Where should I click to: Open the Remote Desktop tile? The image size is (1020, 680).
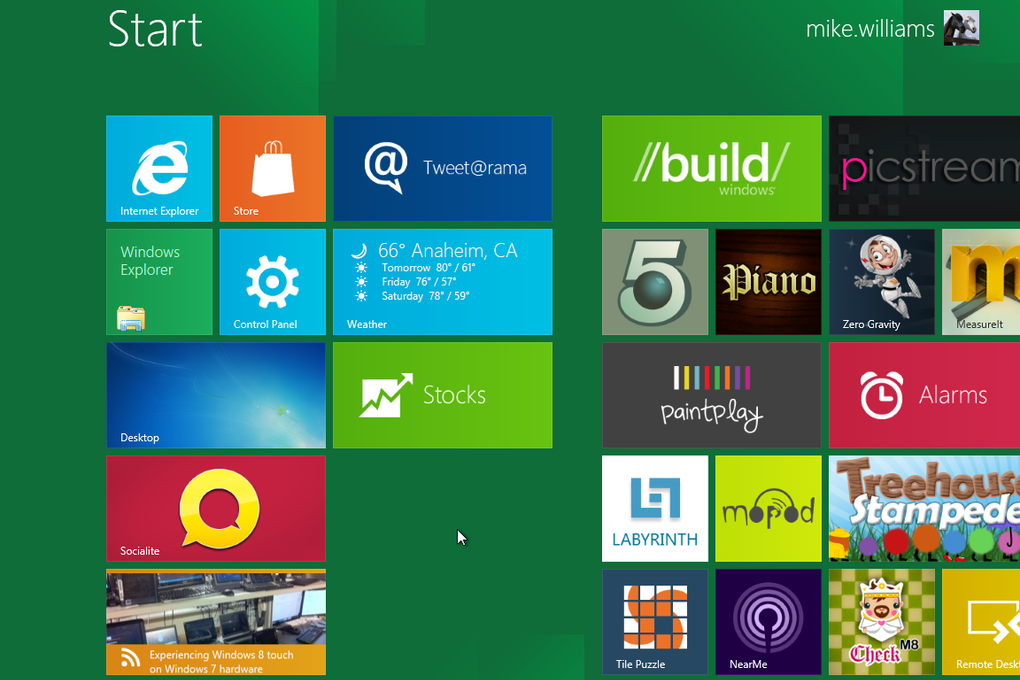coord(981,622)
